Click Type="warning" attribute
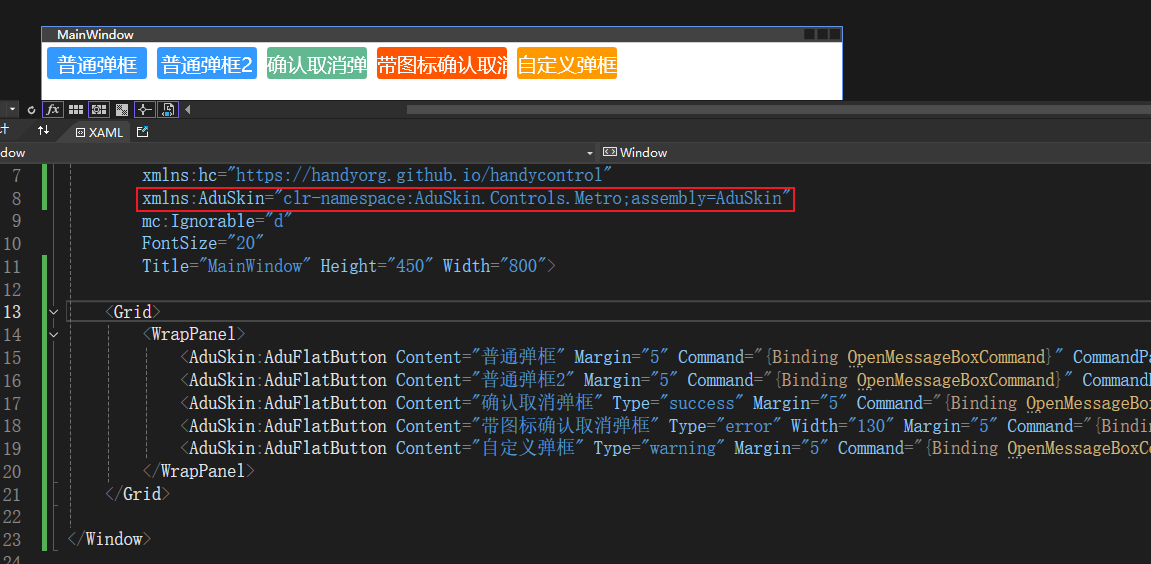The image size is (1151, 564). click(659, 448)
